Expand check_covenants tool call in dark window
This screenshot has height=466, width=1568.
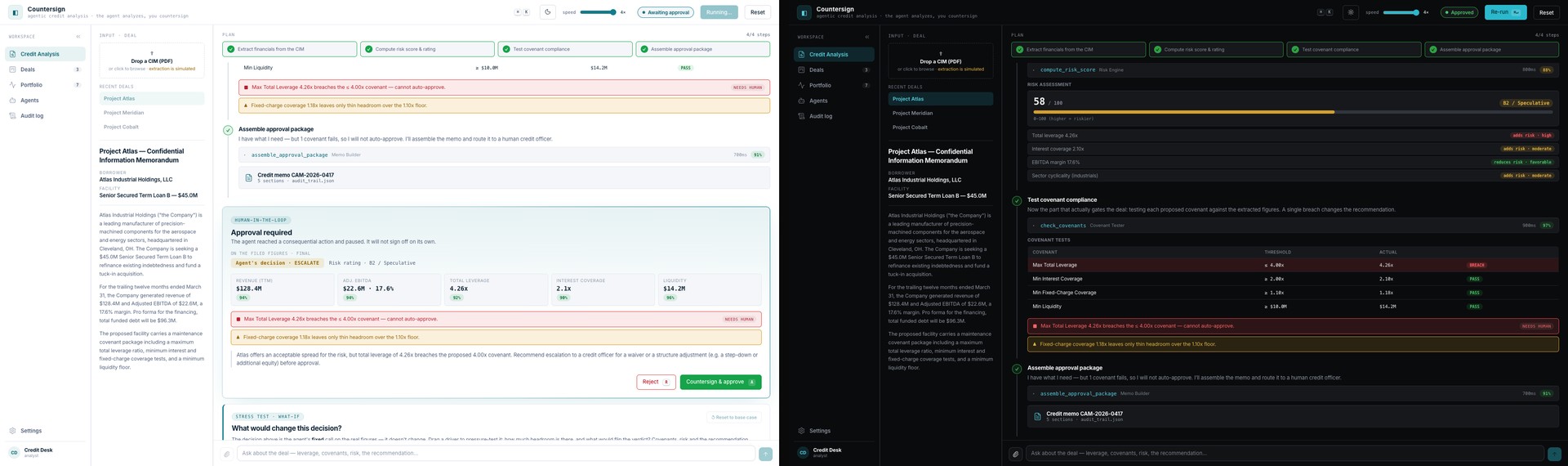tap(1293, 226)
